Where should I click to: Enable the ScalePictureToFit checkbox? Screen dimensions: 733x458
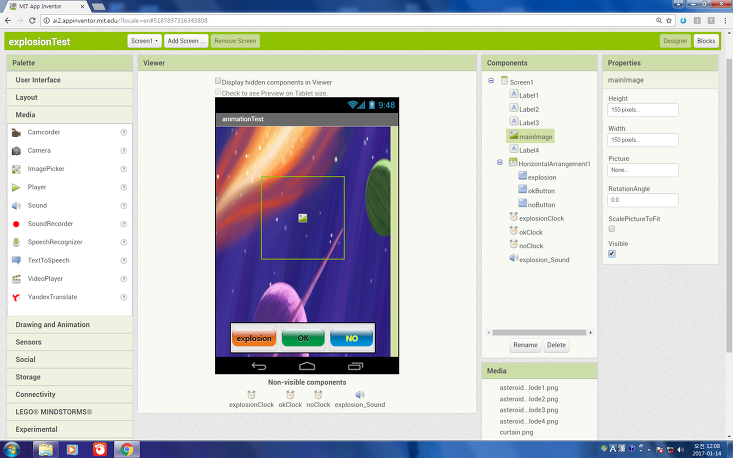pyautogui.click(x=612, y=229)
